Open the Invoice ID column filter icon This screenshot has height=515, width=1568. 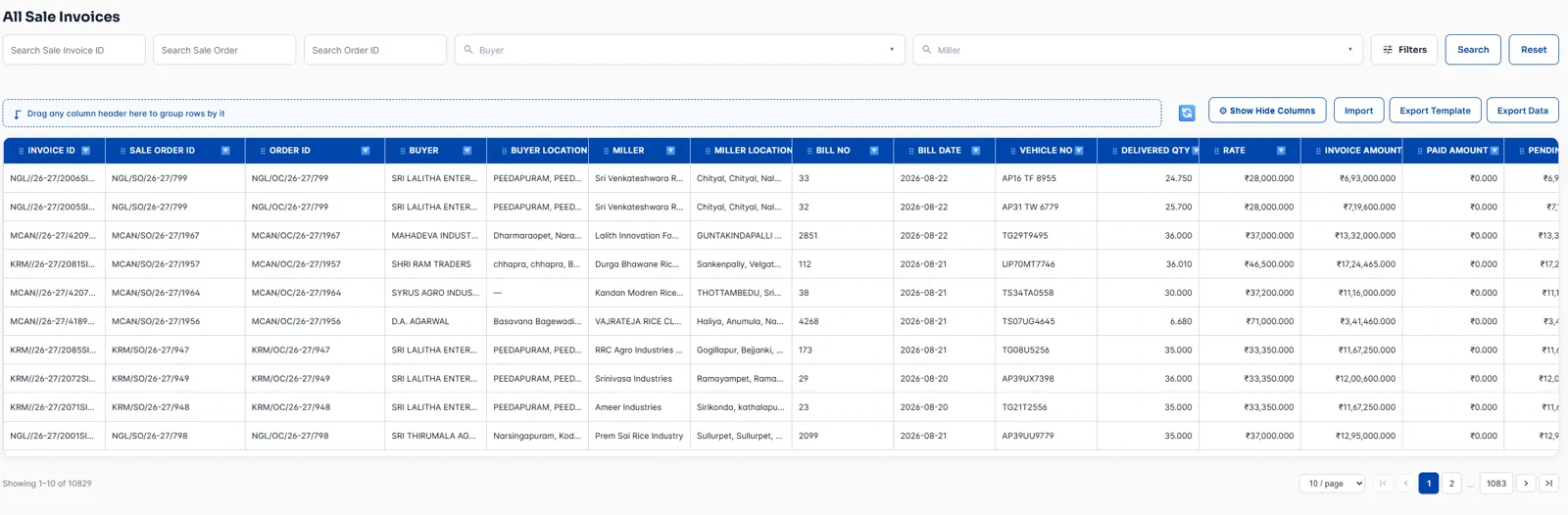pyautogui.click(x=86, y=151)
